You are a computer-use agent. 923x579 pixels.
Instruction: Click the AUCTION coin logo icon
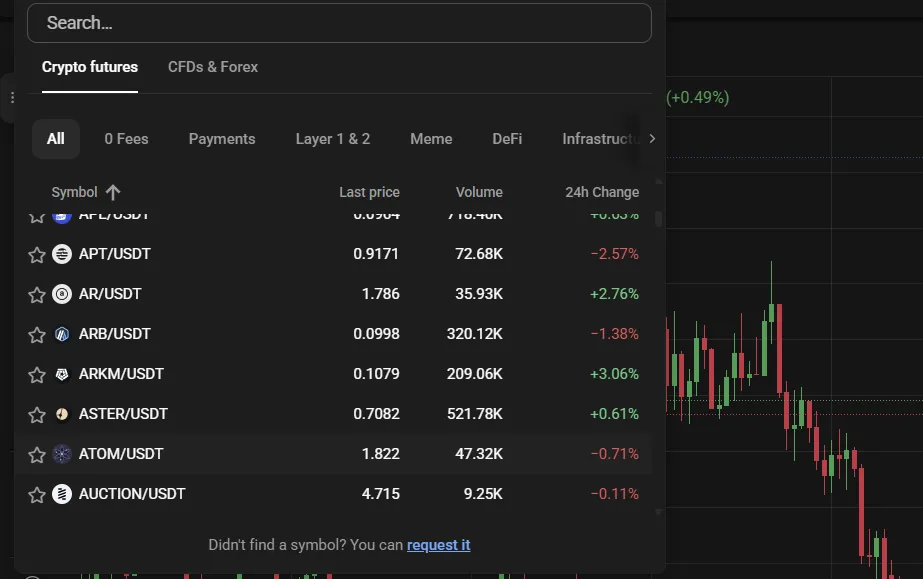point(62,493)
